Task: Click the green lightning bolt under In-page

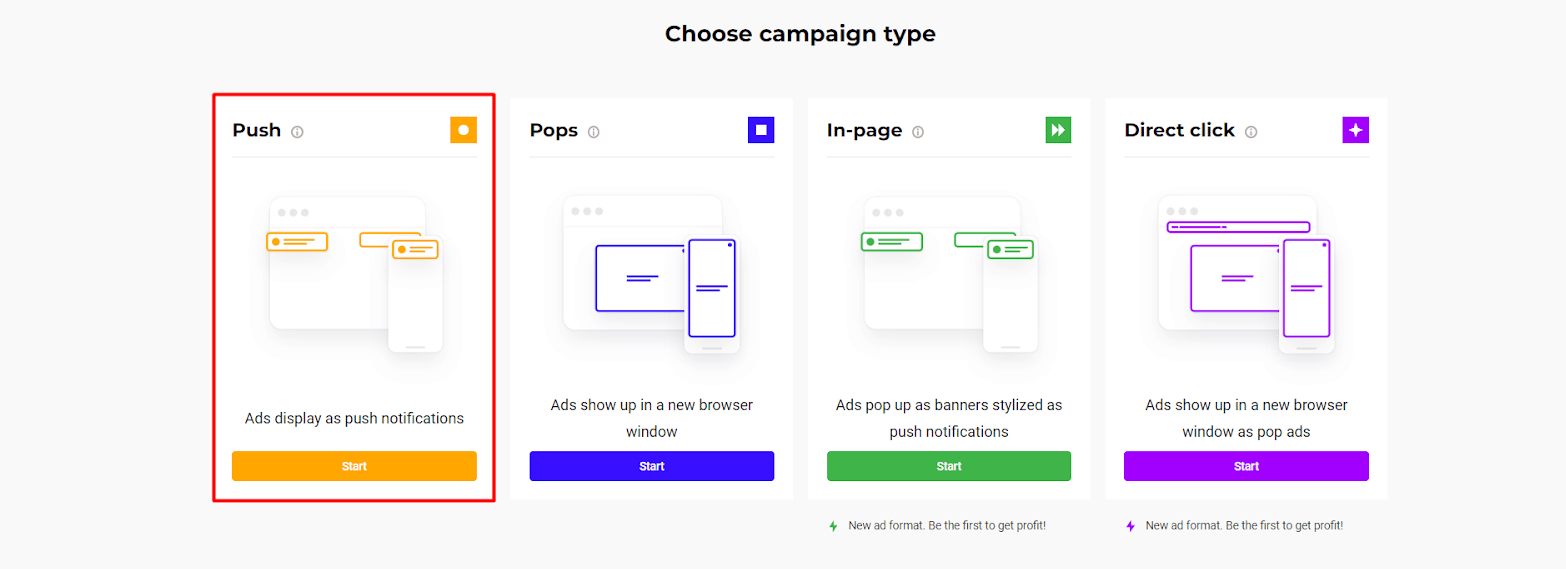Action: click(x=833, y=526)
